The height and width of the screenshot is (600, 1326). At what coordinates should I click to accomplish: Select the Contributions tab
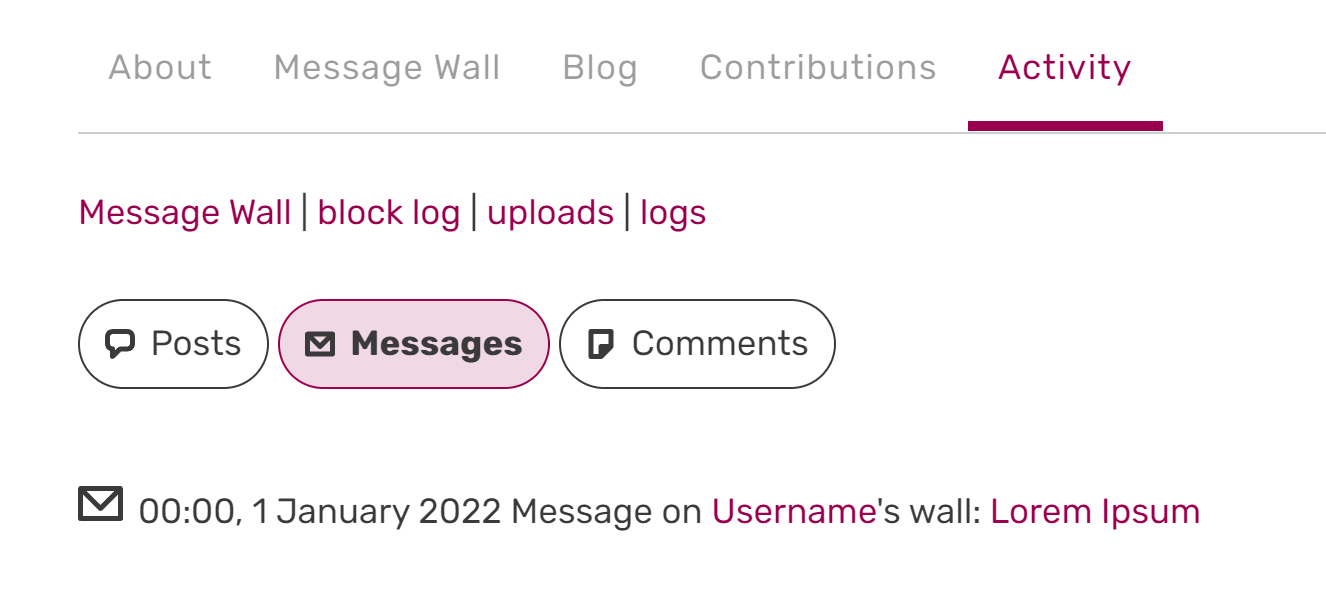tap(818, 68)
